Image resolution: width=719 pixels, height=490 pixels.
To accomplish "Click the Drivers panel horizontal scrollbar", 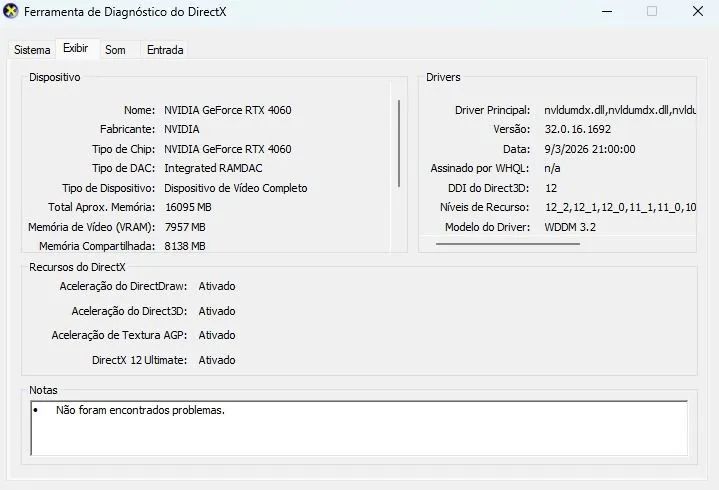I will tap(508, 244).
